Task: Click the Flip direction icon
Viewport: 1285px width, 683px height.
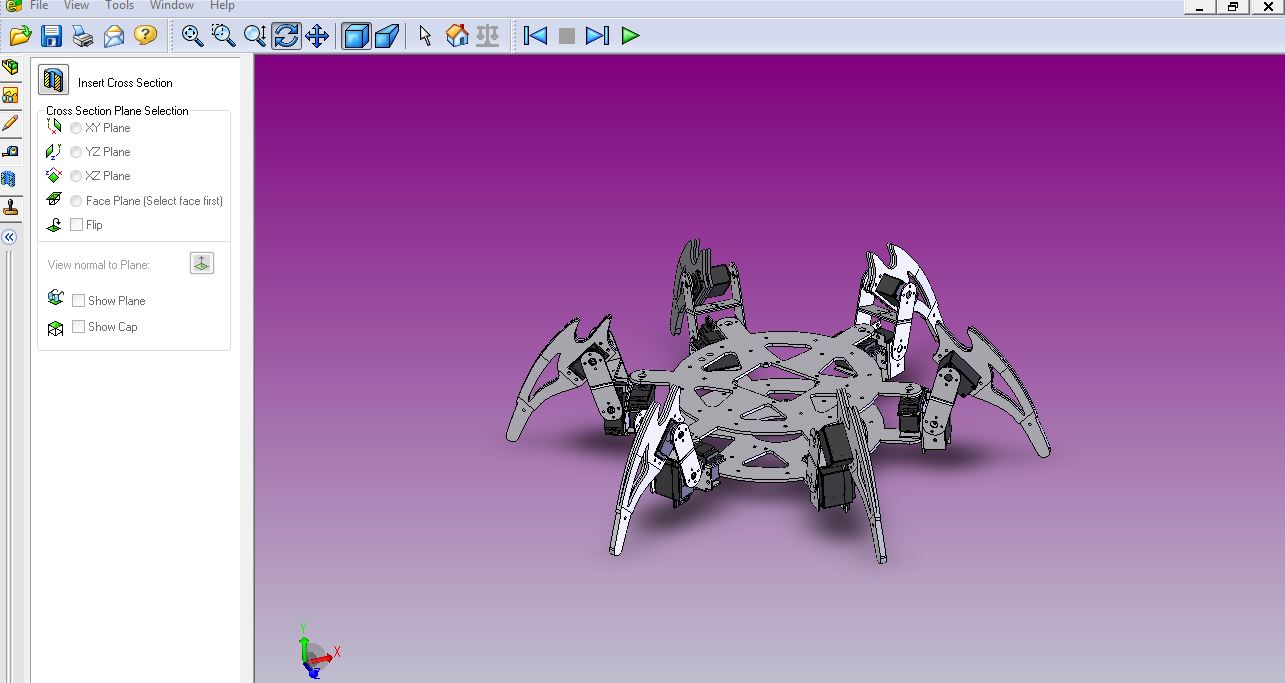Action: pos(54,225)
